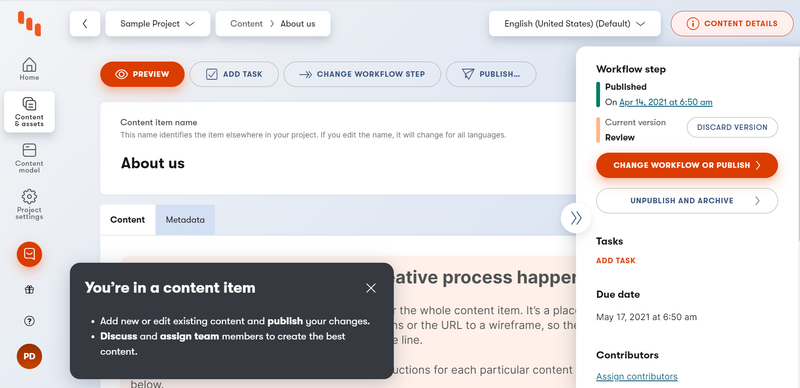Screen dimensions: 800x388
Task: Open the Sample Project dropdown
Action: coord(158,23)
